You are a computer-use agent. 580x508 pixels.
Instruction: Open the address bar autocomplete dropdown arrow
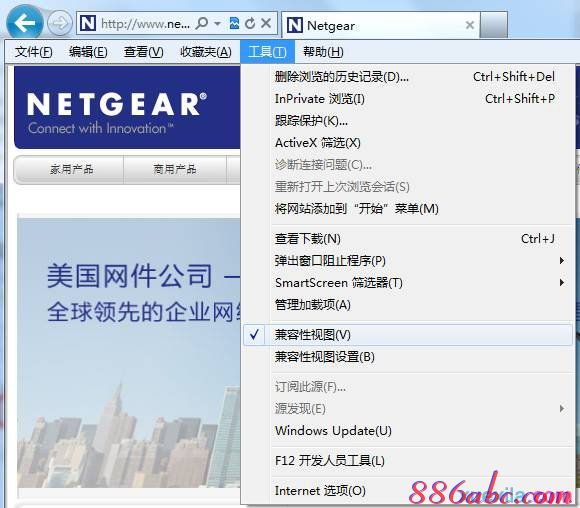[x=218, y=24]
